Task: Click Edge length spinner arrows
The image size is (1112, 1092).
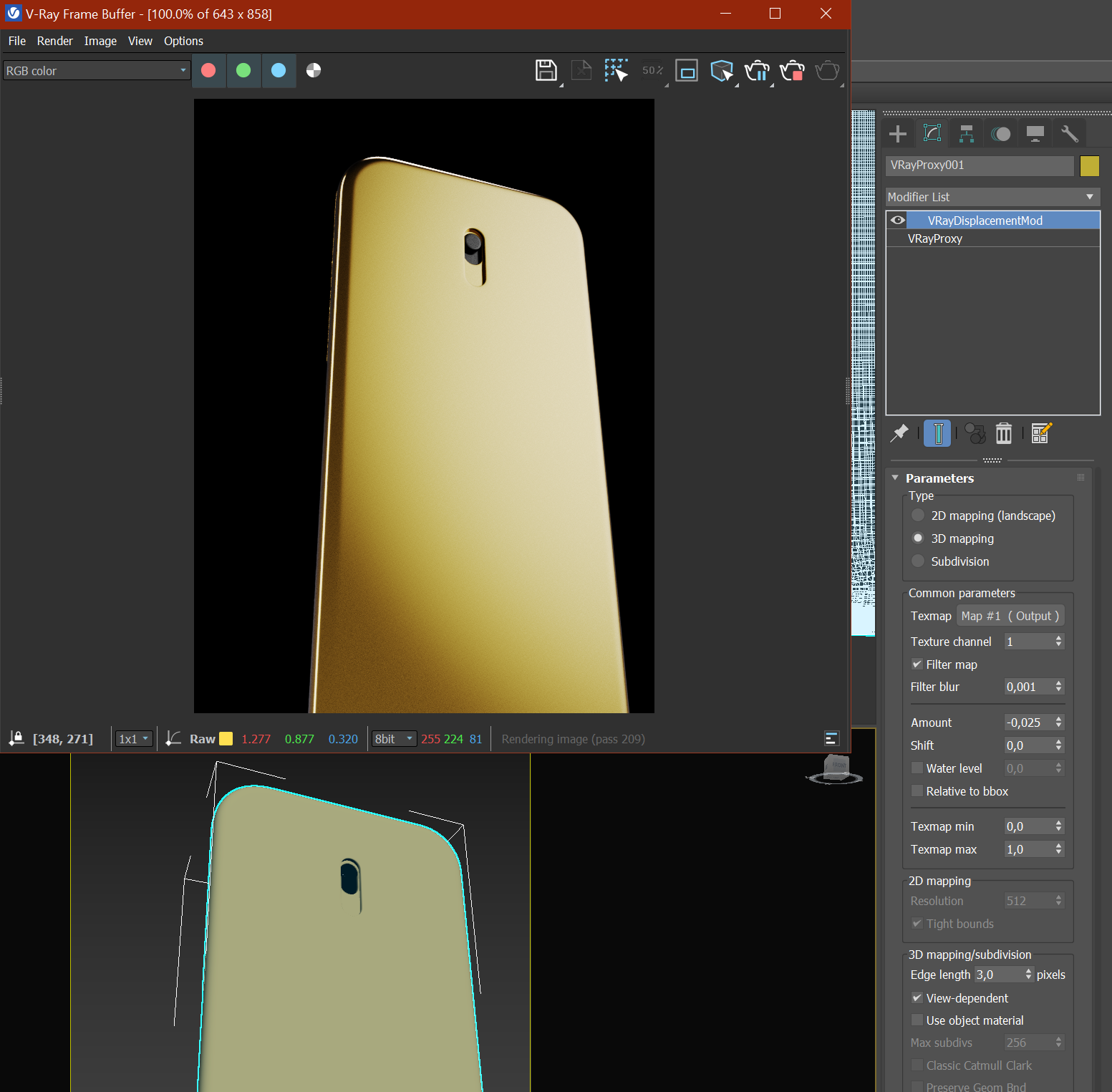Action: tap(1029, 975)
